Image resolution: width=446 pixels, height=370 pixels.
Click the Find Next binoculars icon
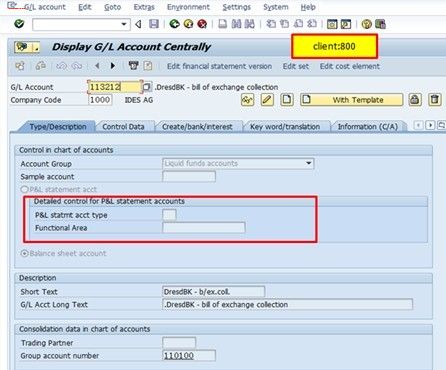[x=249, y=24]
